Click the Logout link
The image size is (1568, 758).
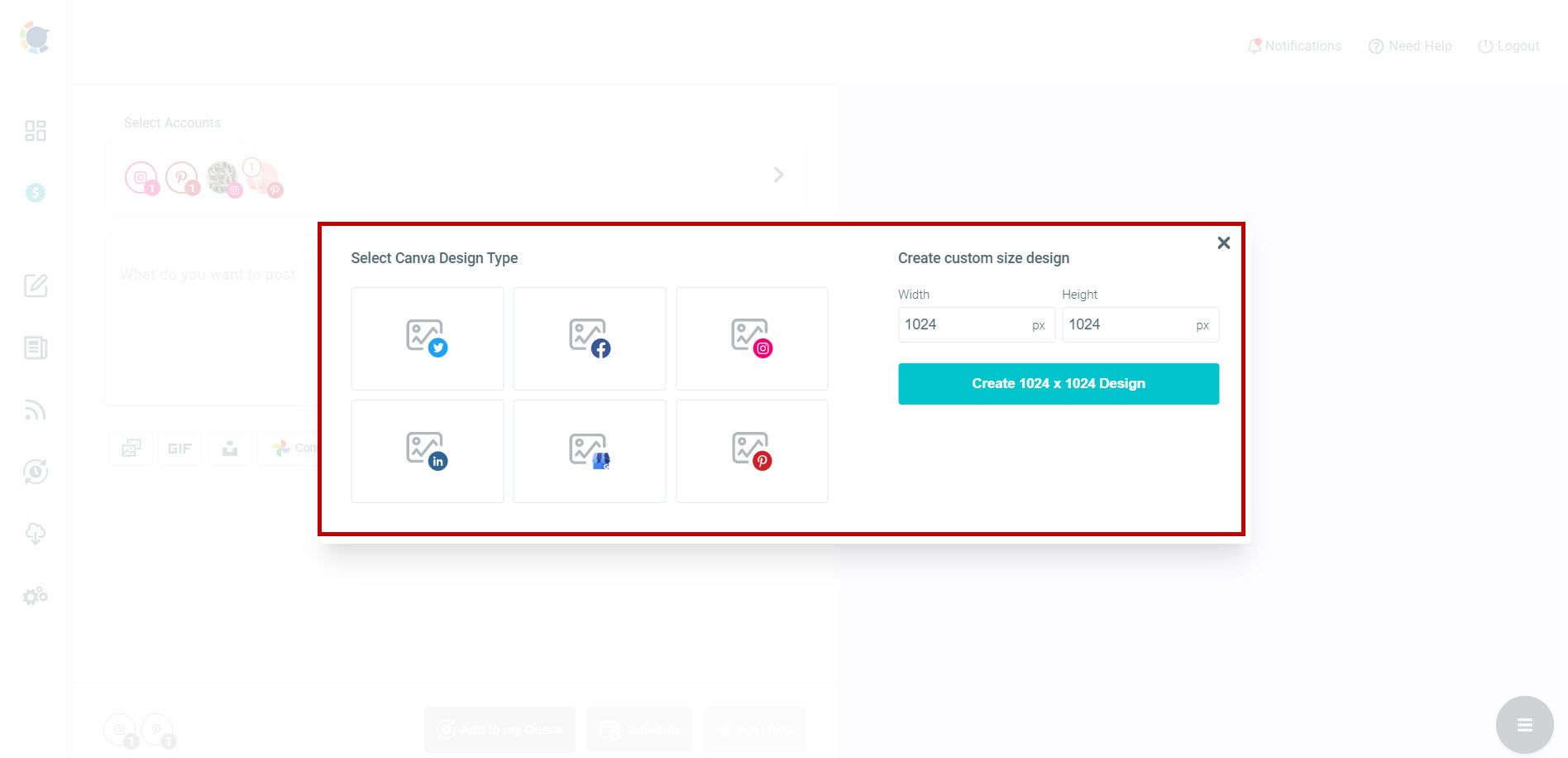click(1508, 46)
